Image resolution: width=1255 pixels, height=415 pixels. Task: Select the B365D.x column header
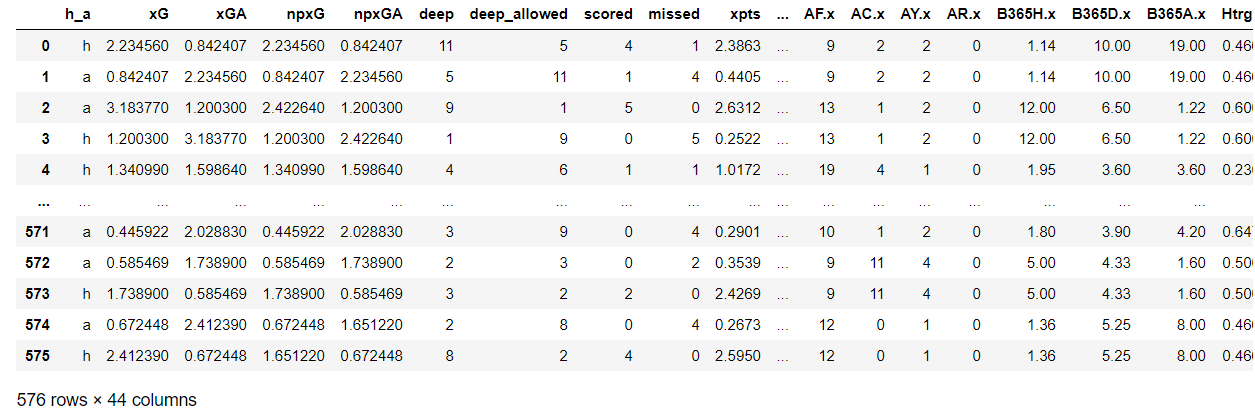click(x=1100, y=15)
